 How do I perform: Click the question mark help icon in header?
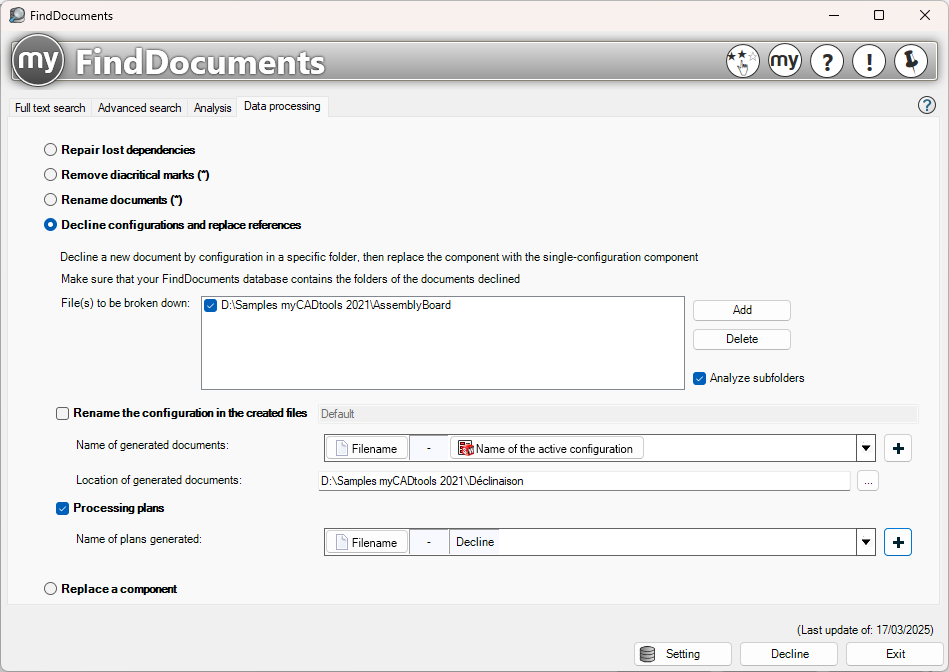pyautogui.click(x=826, y=62)
